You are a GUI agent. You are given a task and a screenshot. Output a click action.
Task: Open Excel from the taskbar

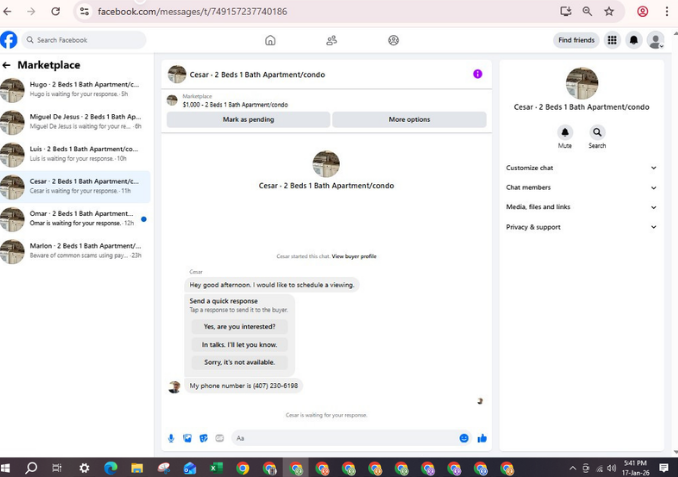[x=216, y=468]
